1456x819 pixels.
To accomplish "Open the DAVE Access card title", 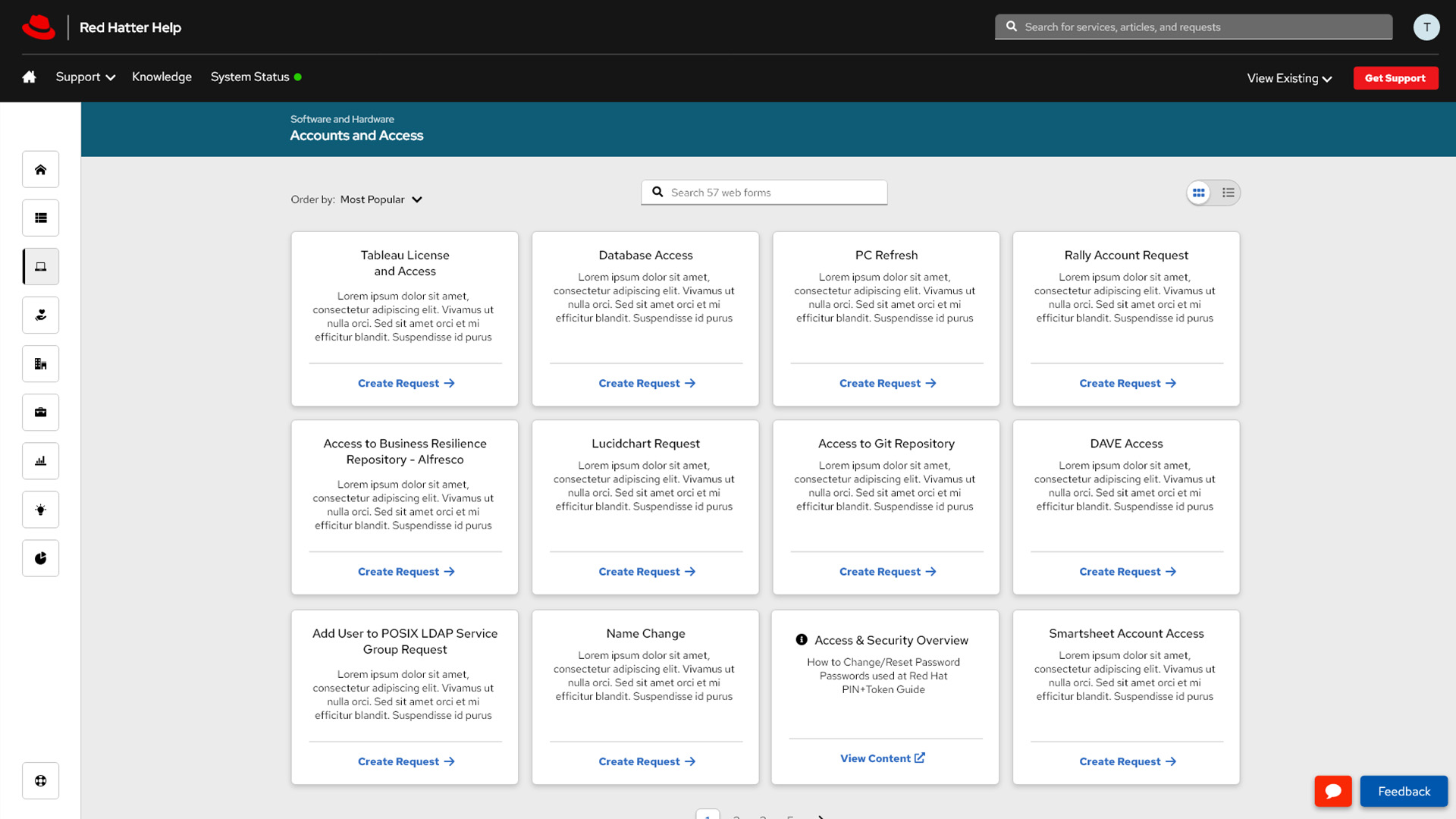I will [1126, 444].
